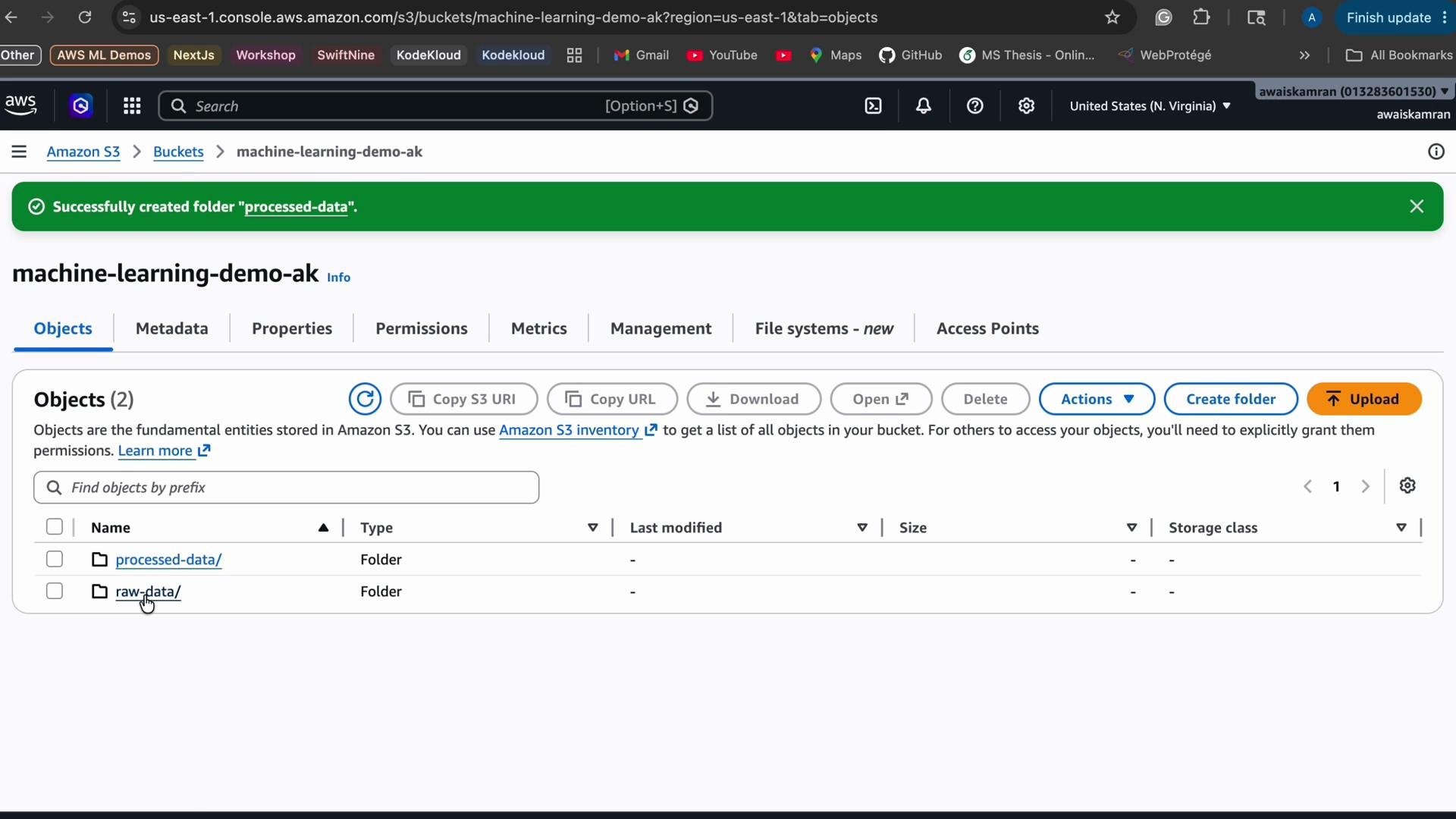
Task: Focus the Find objects by prefix field
Action: coord(287,488)
